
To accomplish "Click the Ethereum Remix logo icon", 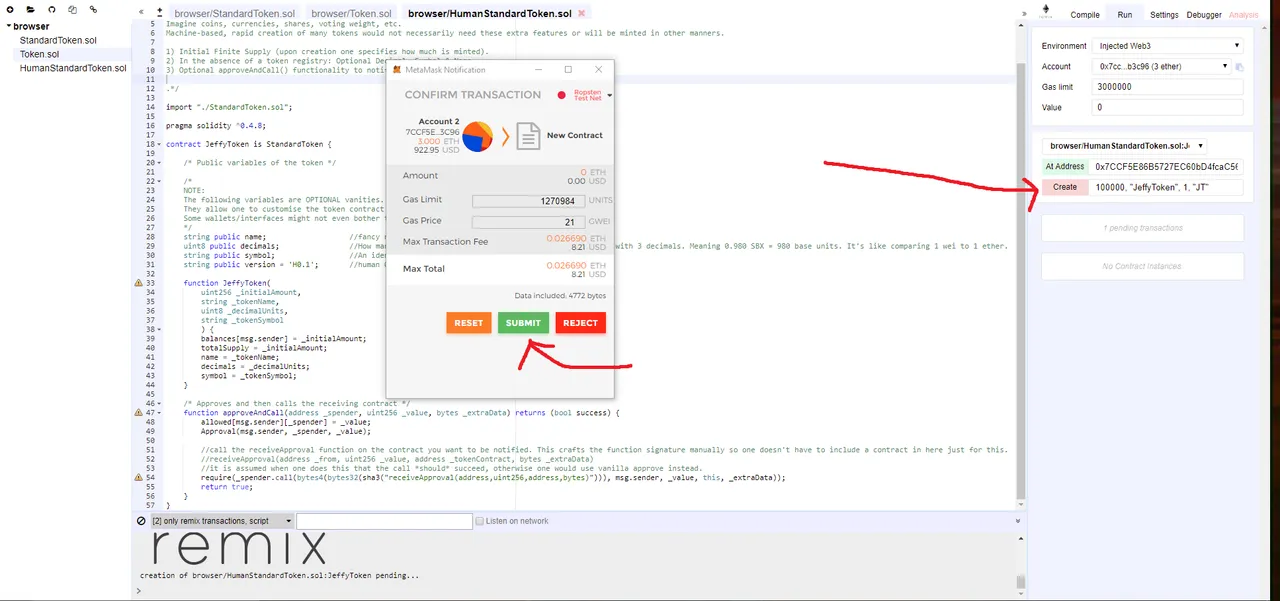I will (x=1046, y=11).
